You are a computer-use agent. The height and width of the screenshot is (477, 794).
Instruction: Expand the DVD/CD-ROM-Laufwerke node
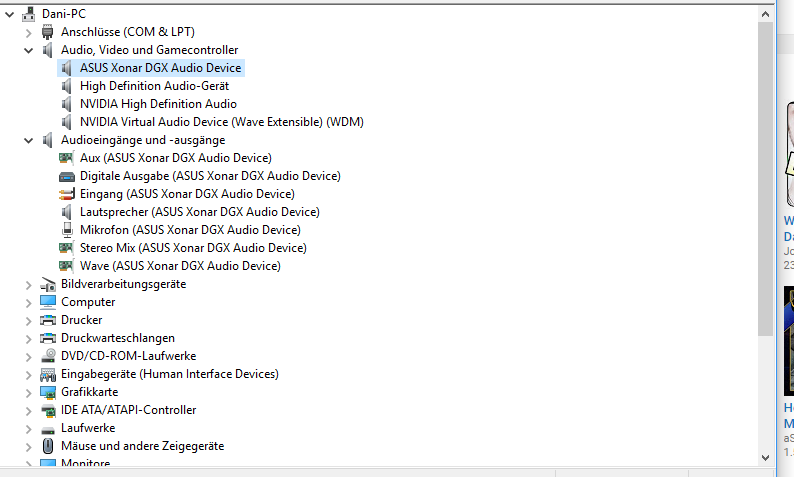28,356
